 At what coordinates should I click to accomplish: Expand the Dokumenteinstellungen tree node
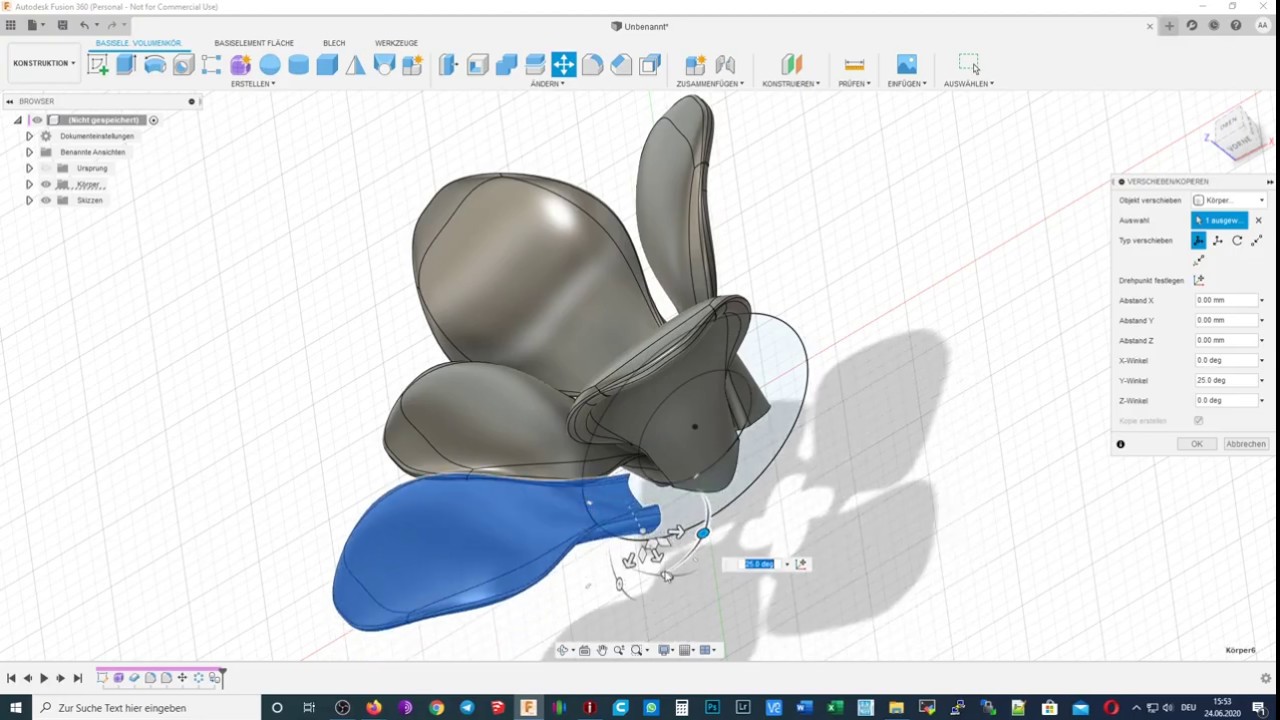[x=29, y=136]
